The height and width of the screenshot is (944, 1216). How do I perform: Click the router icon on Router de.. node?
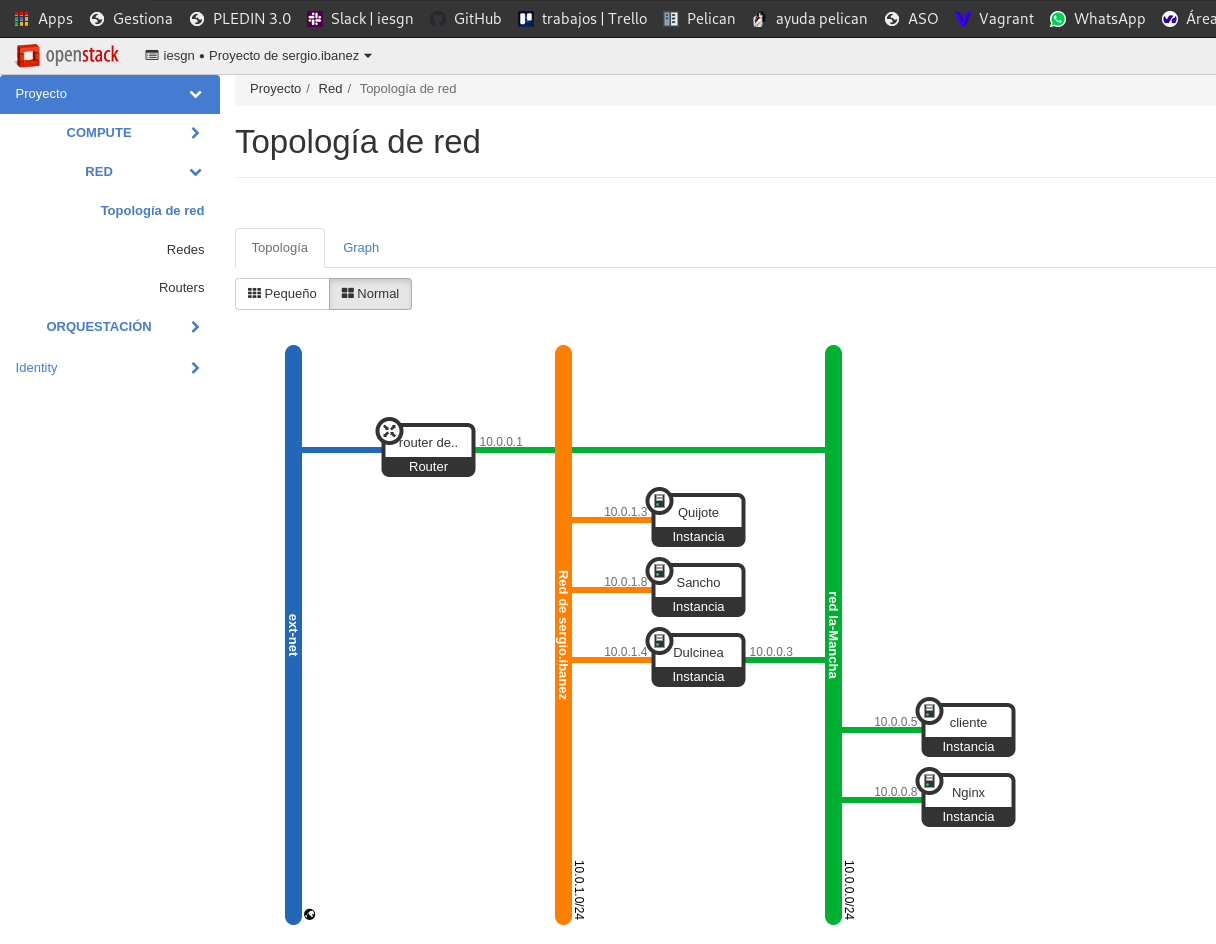click(x=389, y=430)
